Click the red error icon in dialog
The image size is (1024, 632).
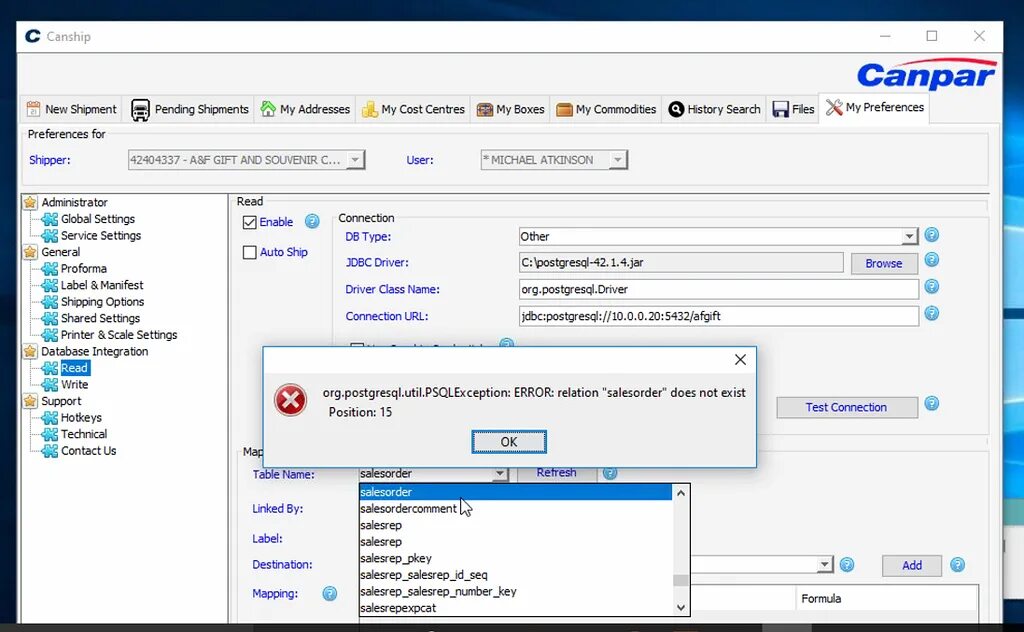pos(291,400)
